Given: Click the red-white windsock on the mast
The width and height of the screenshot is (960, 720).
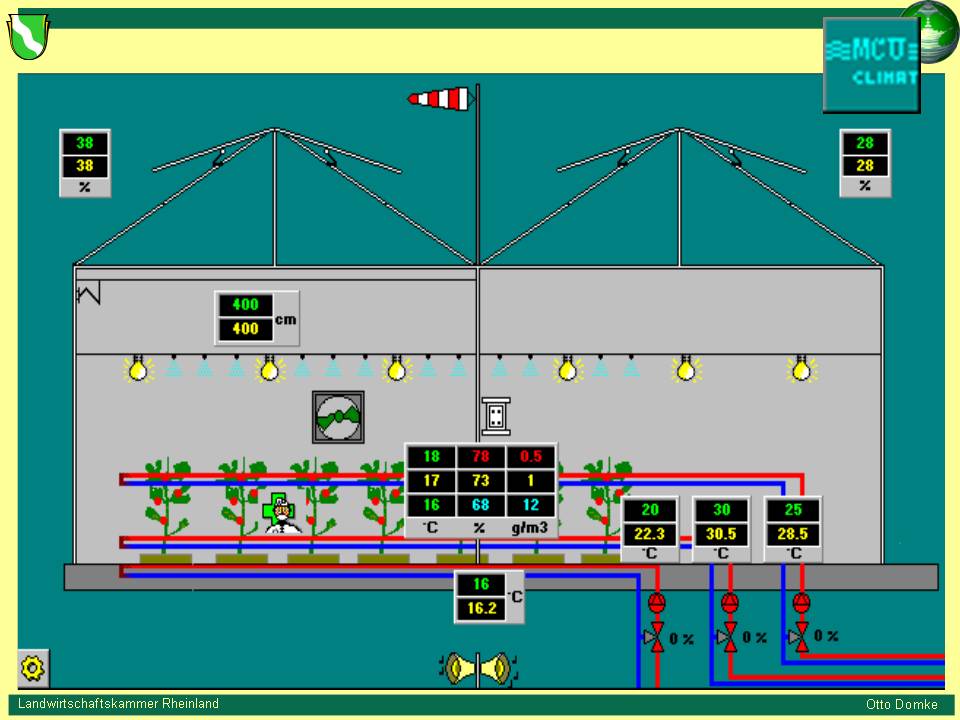Looking at the screenshot, I should tap(440, 98).
